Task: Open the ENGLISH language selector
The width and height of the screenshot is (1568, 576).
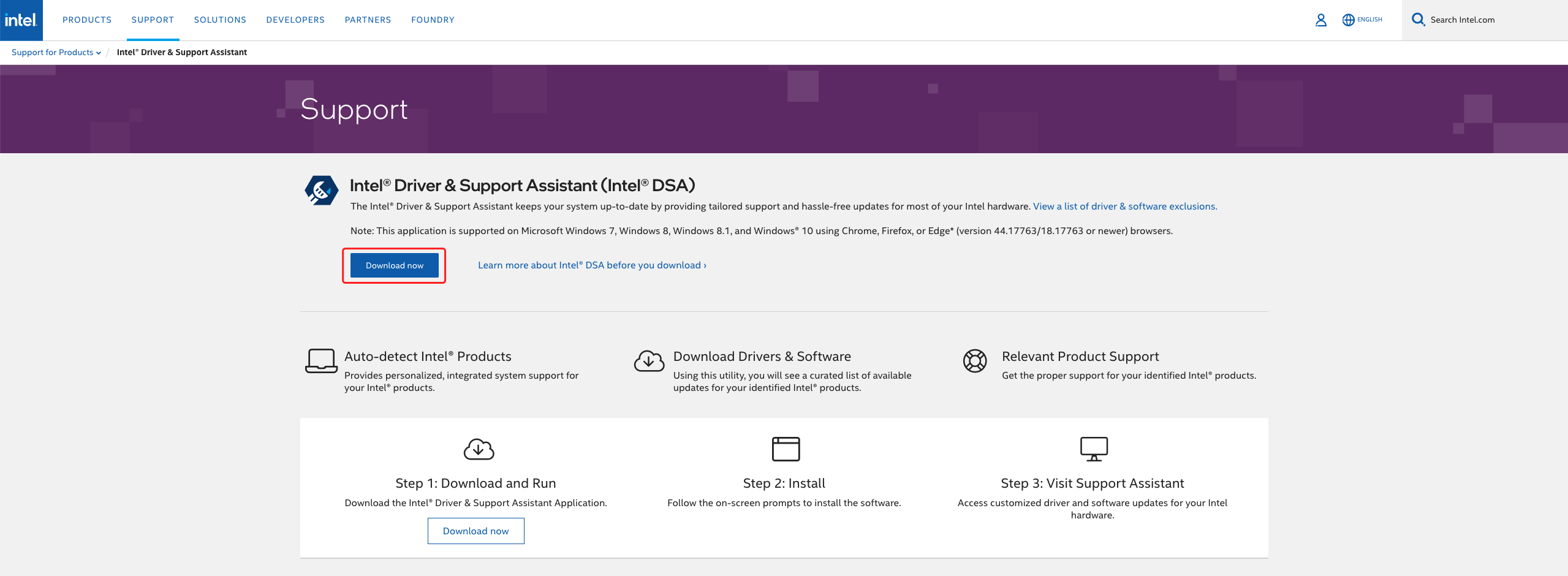Action: coord(1369,20)
